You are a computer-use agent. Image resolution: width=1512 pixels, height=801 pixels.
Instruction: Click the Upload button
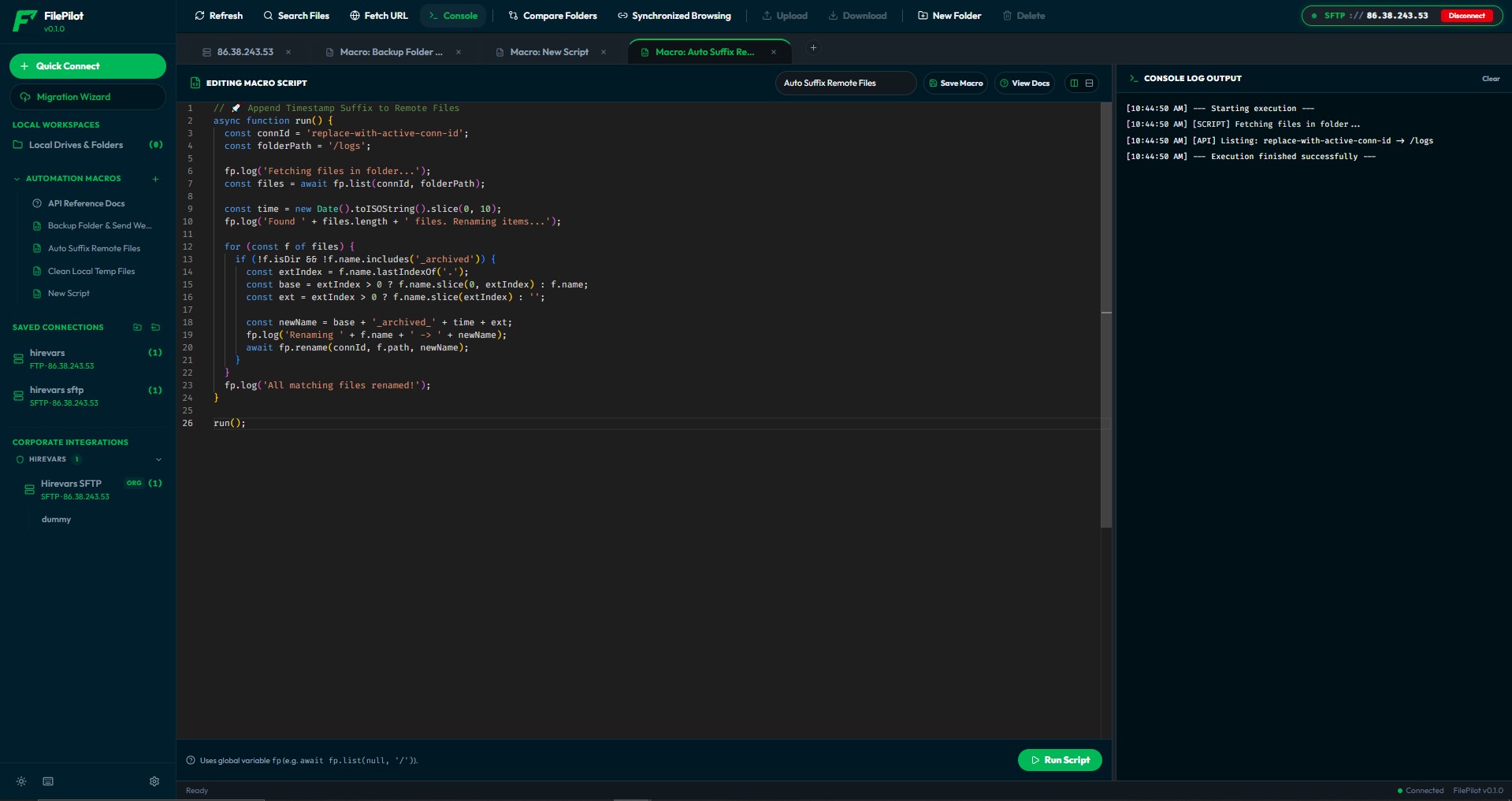tap(785, 16)
